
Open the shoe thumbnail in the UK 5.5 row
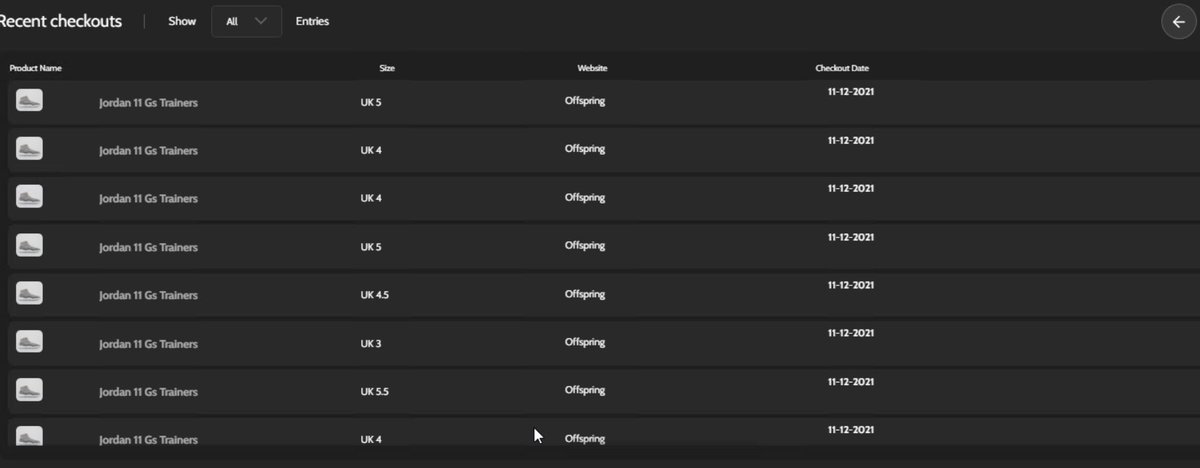click(x=29, y=390)
